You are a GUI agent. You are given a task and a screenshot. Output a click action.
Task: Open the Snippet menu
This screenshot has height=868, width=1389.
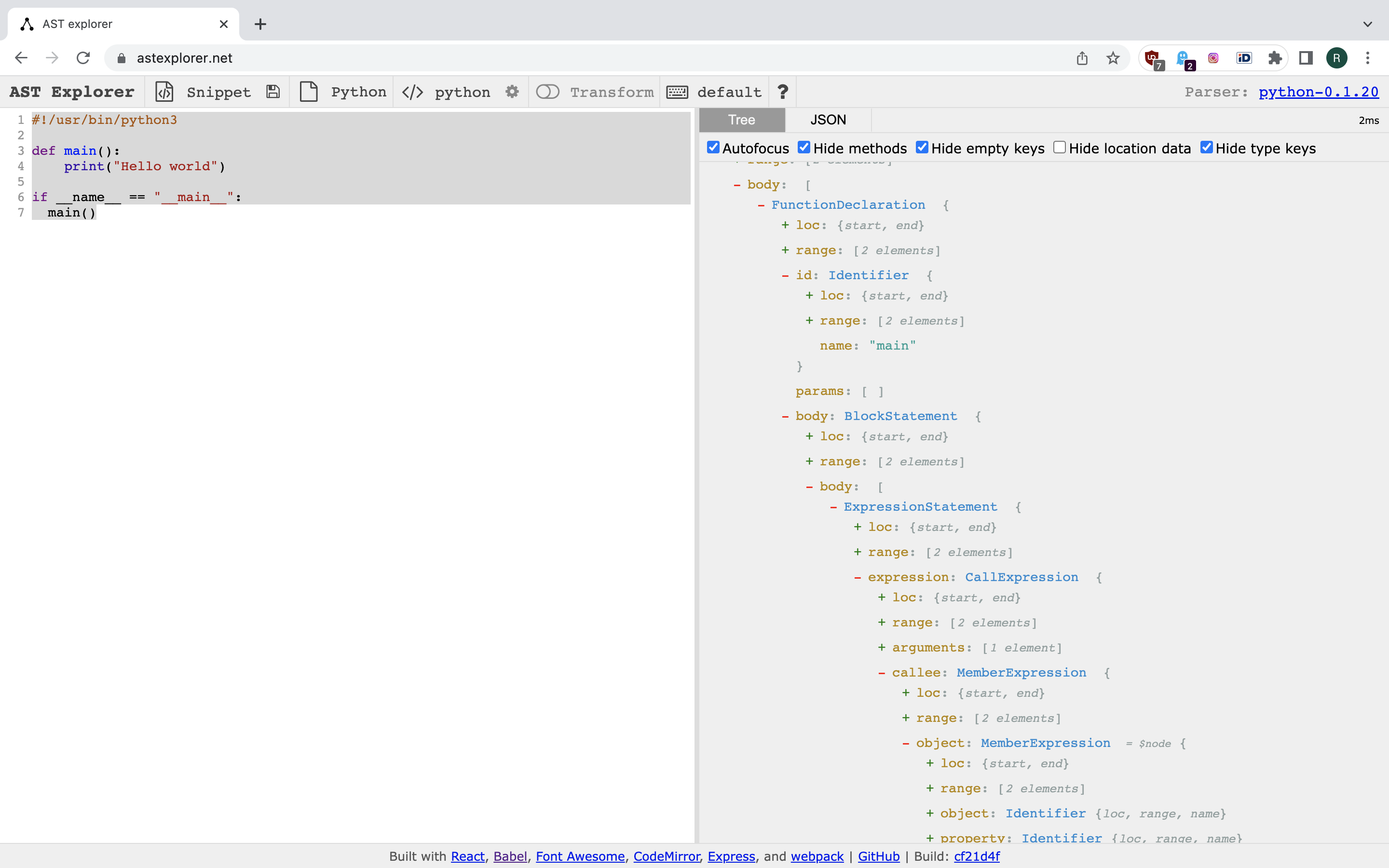point(218,92)
